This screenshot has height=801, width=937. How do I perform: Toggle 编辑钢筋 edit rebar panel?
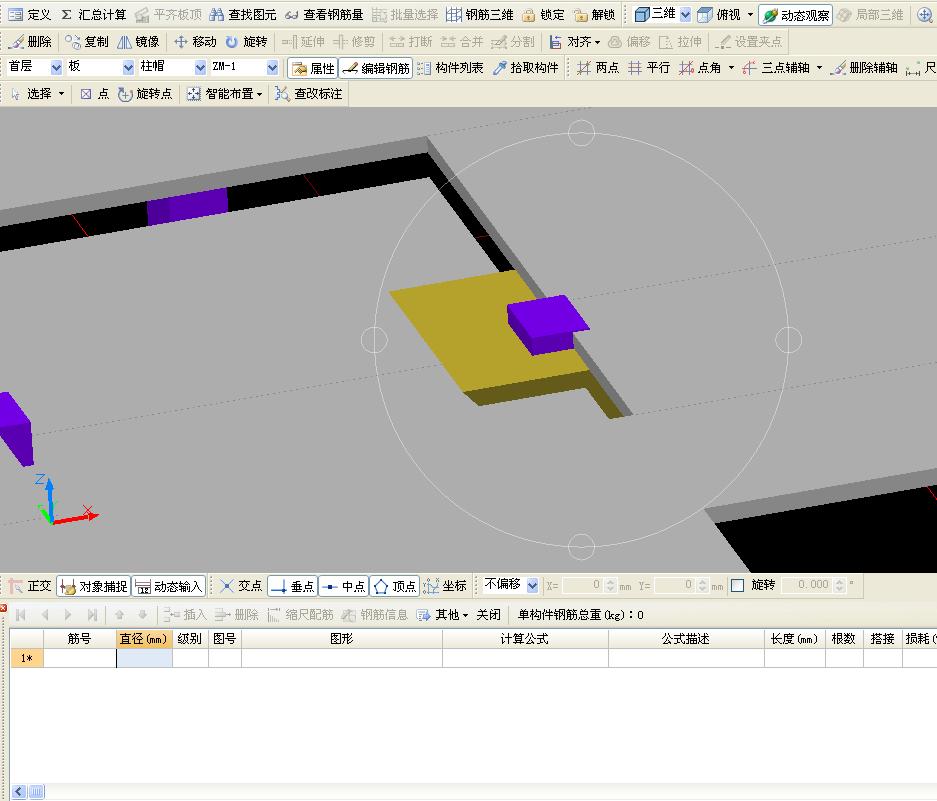click(376, 68)
